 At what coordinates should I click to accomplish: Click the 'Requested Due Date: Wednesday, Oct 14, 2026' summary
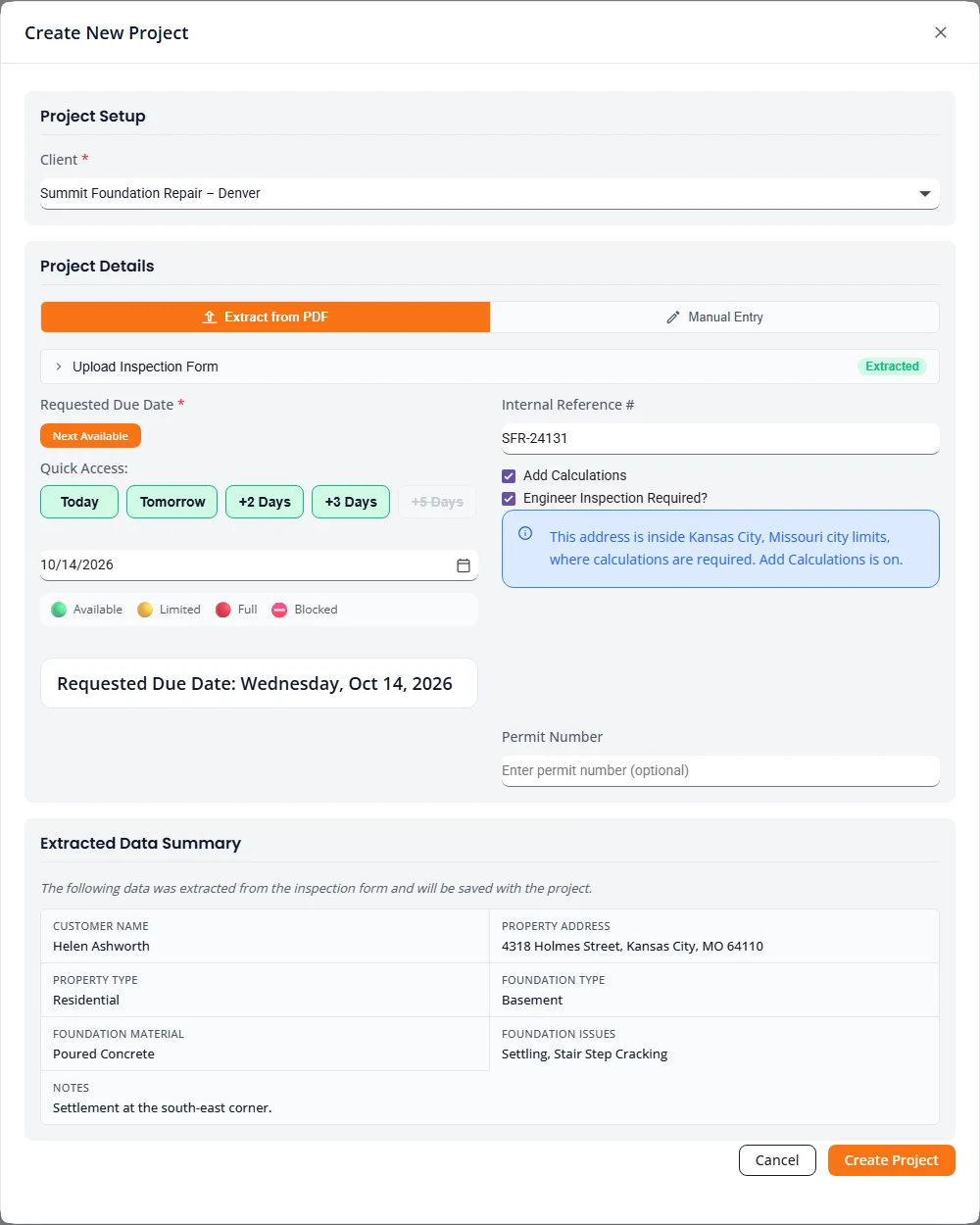pyautogui.click(x=259, y=683)
